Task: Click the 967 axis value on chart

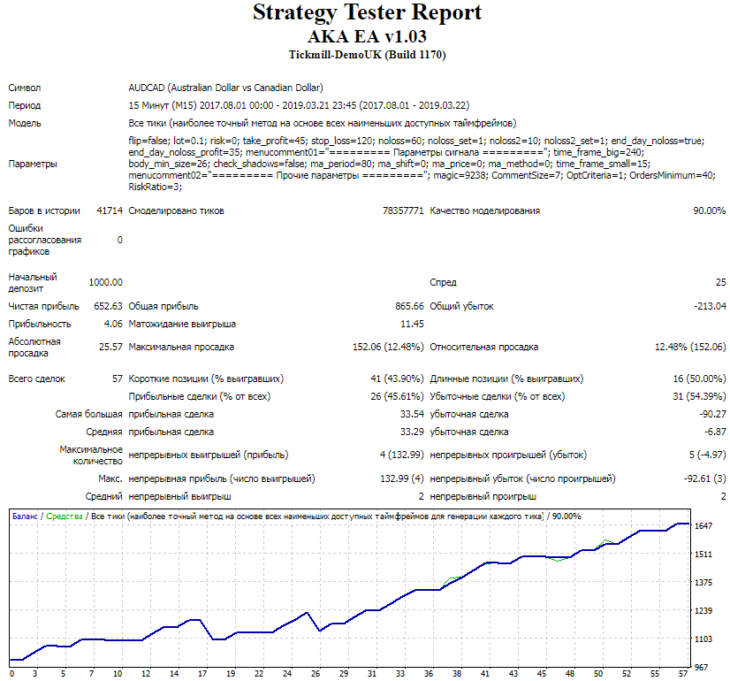Action: (x=701, y=668)
